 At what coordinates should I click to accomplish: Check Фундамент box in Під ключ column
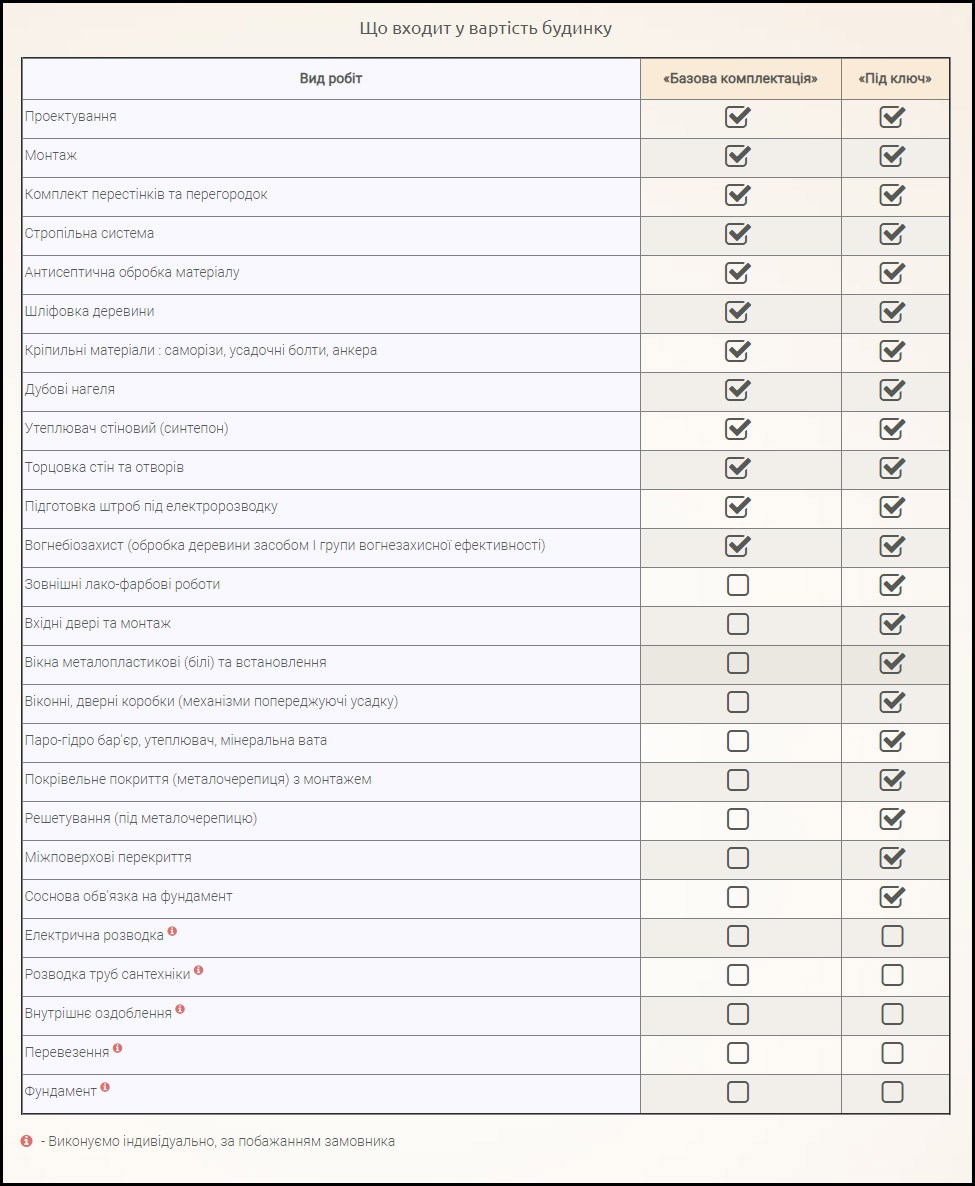coord(892,1092)
